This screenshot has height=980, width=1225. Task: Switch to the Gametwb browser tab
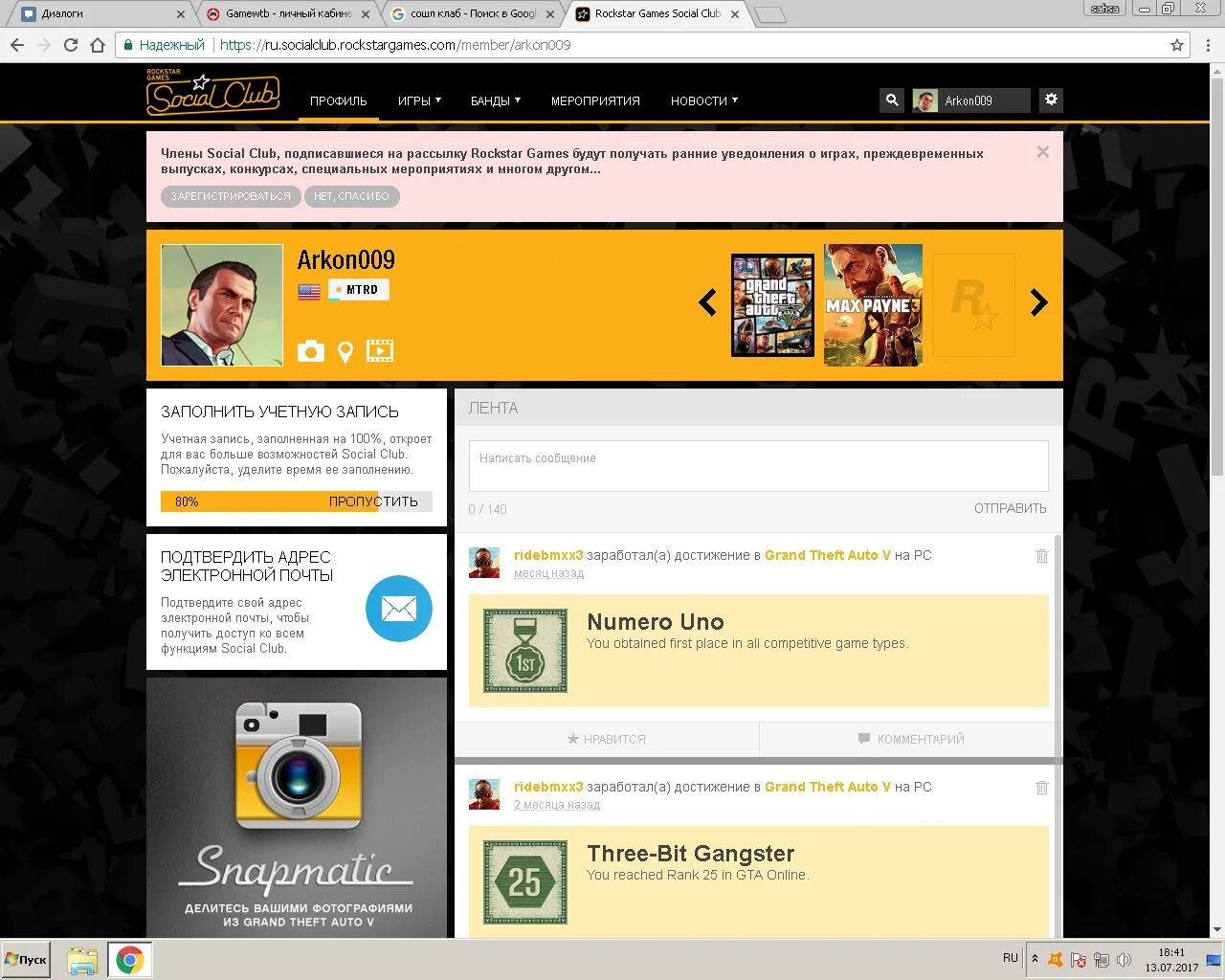287,13
